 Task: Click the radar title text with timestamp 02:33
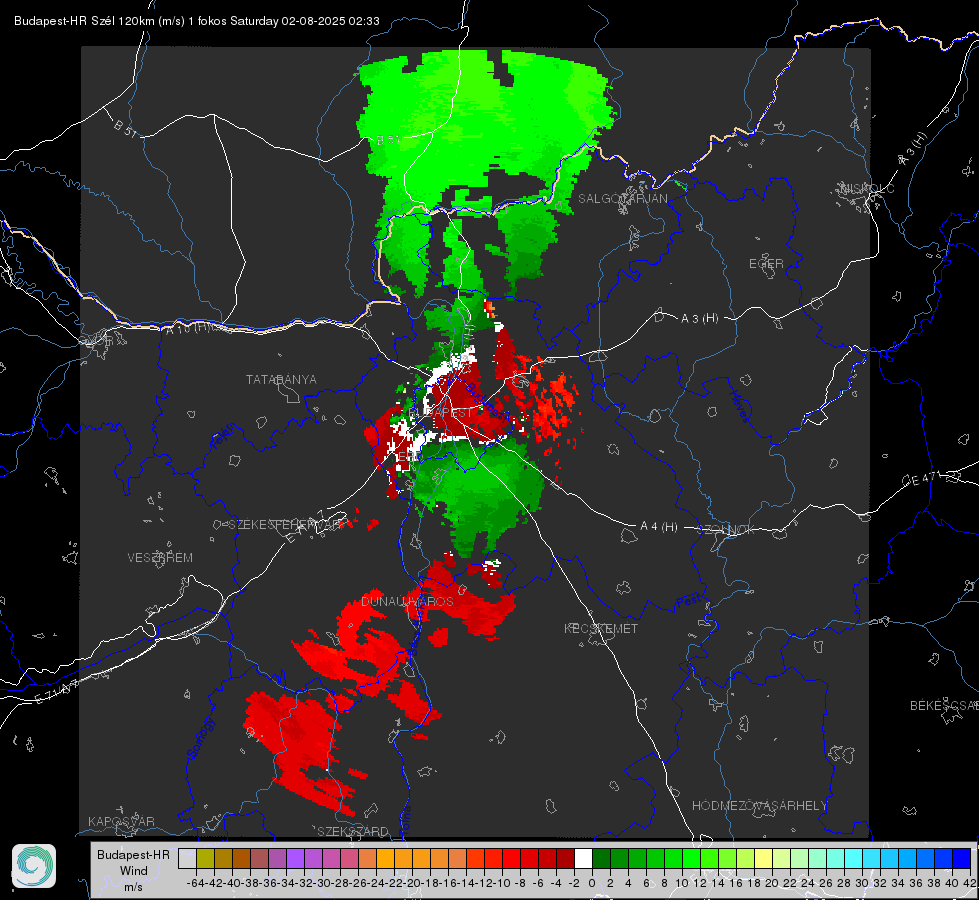click(197, 21)
